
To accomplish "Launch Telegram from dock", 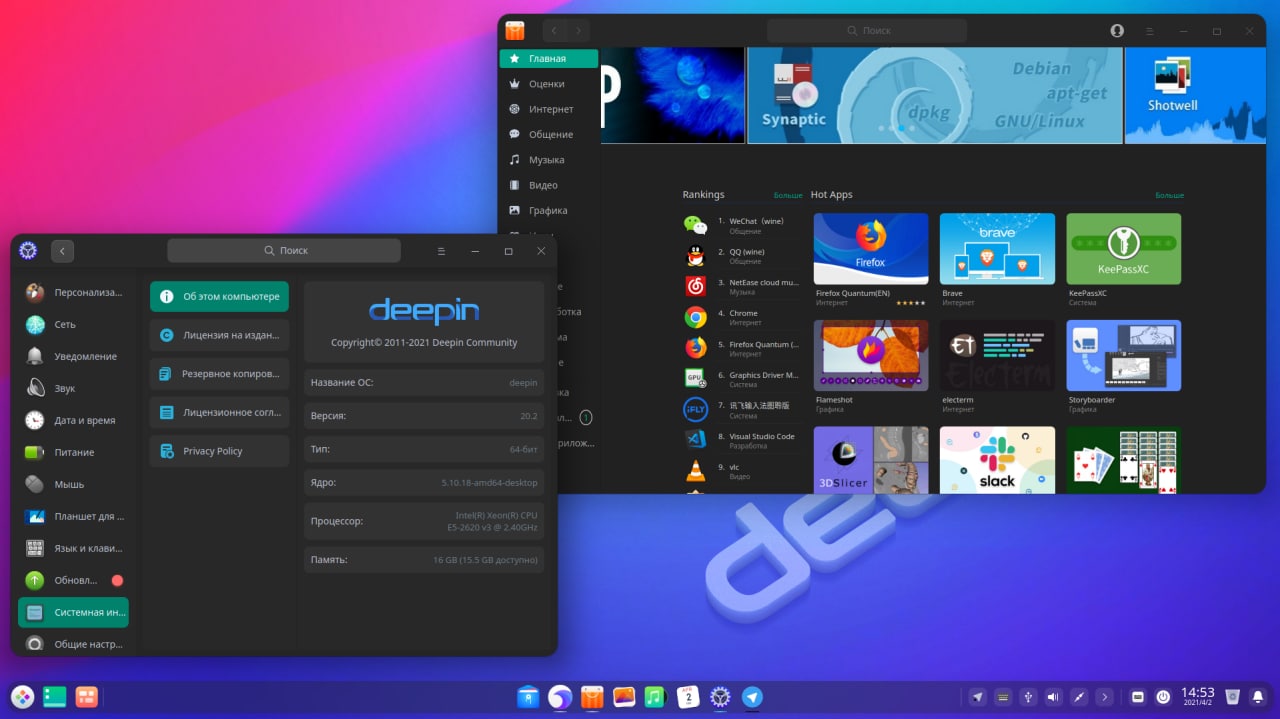I will point(752,697).
